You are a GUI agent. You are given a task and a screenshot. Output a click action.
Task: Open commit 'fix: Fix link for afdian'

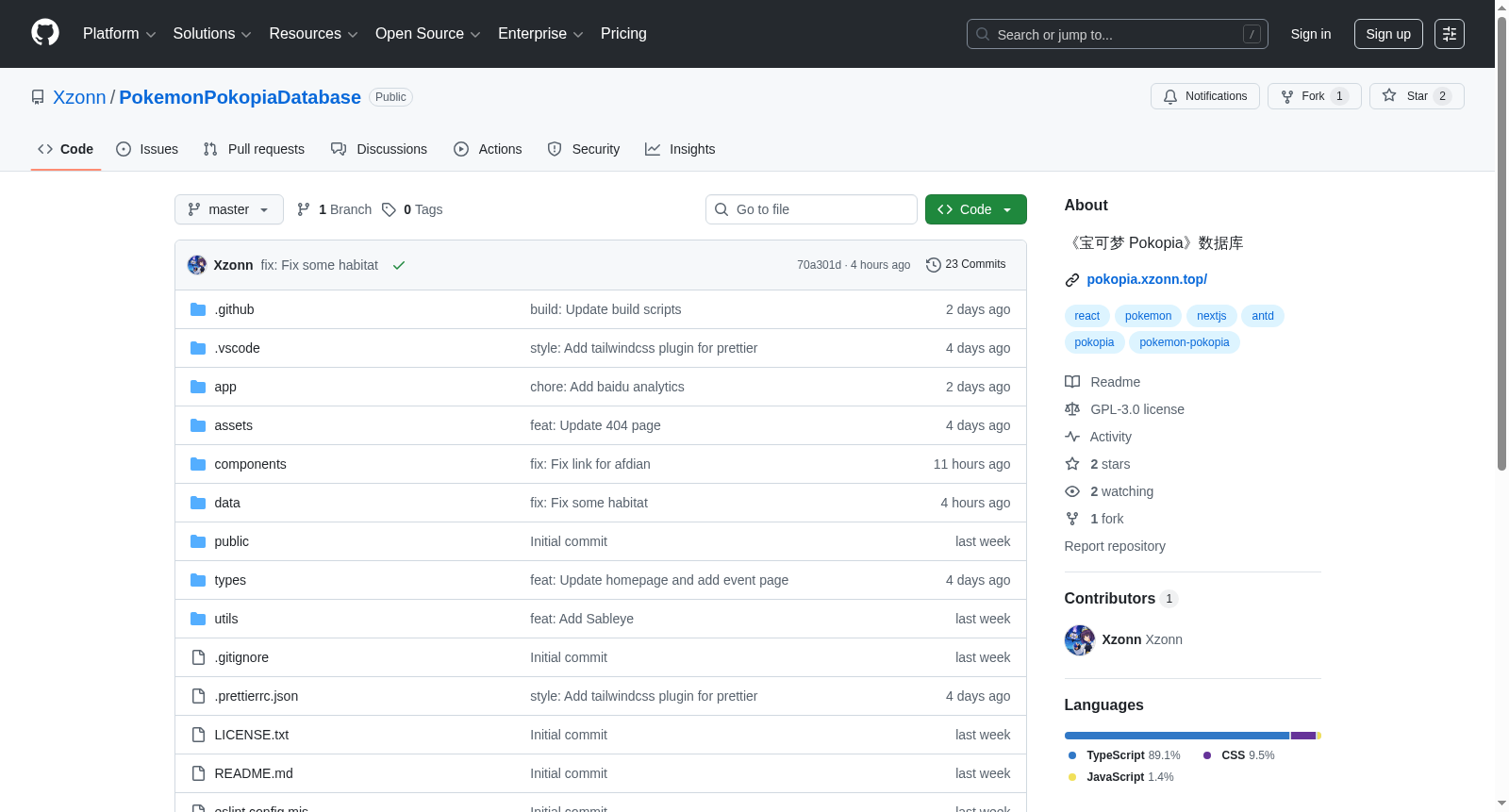(590, 464)
